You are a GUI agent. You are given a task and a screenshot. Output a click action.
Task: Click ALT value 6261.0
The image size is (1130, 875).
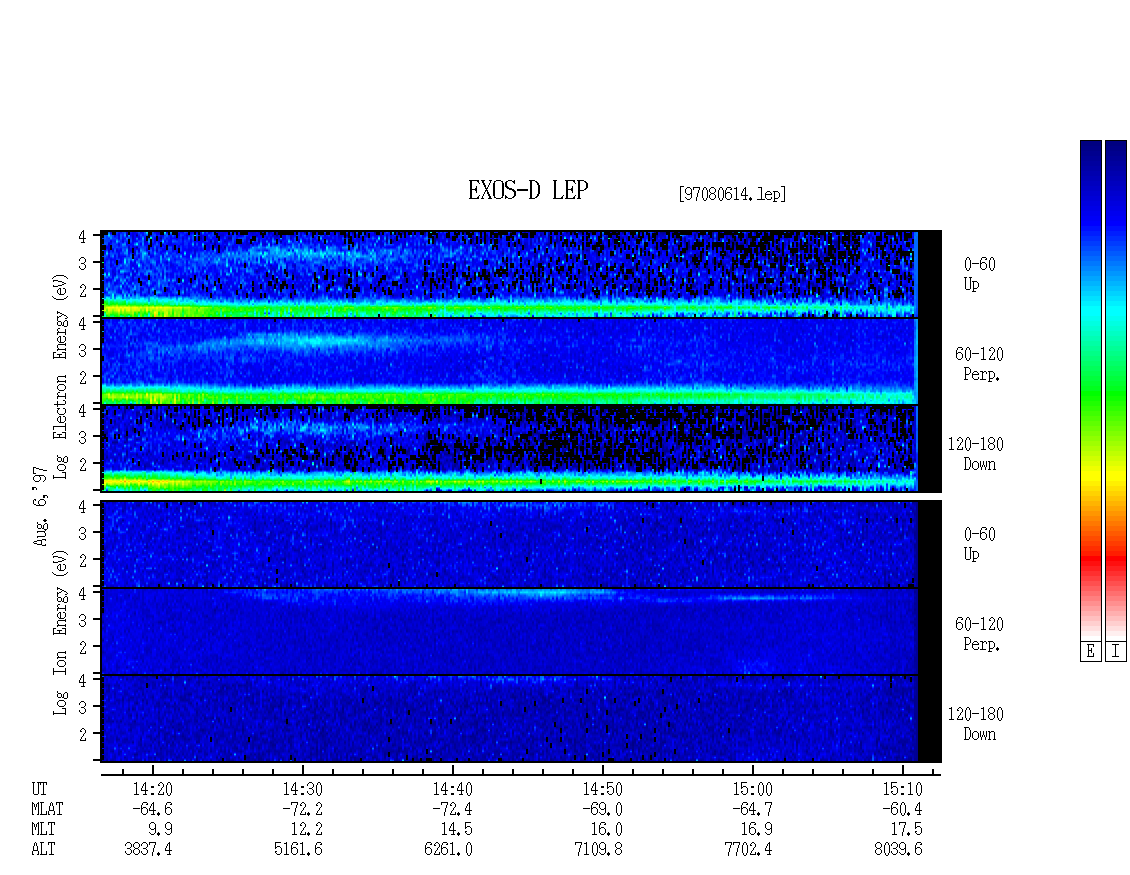point(448,850)
